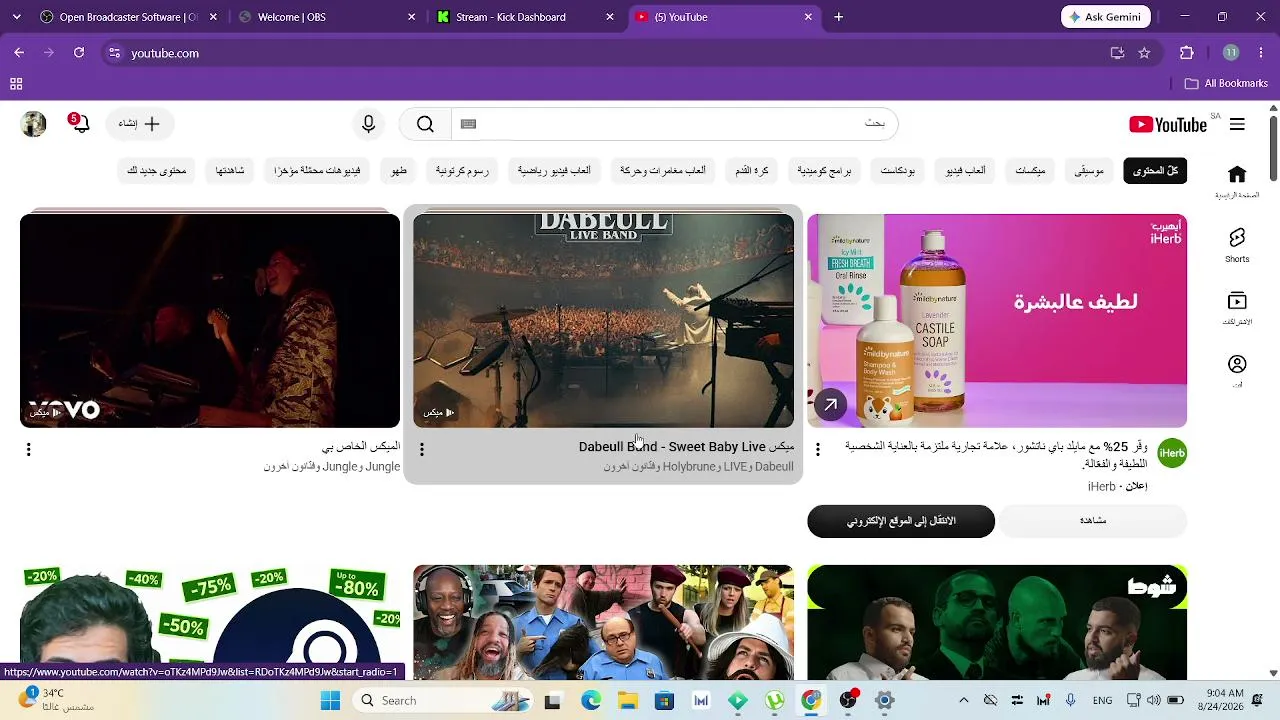
Task: Open Subscriptions icon in the sidebar
Action: coord(1237,308)
